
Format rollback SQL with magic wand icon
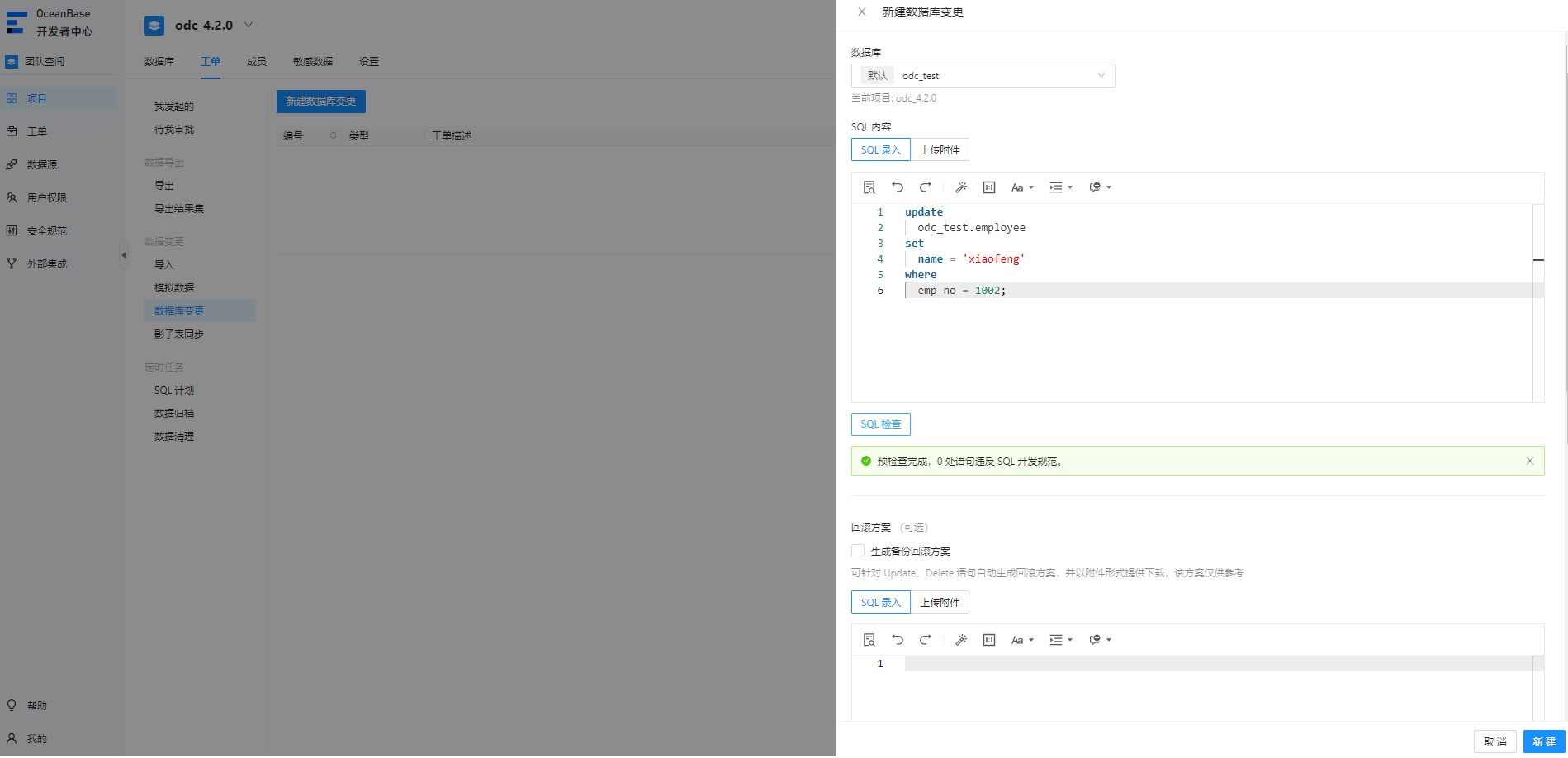(x=961, y=640)
